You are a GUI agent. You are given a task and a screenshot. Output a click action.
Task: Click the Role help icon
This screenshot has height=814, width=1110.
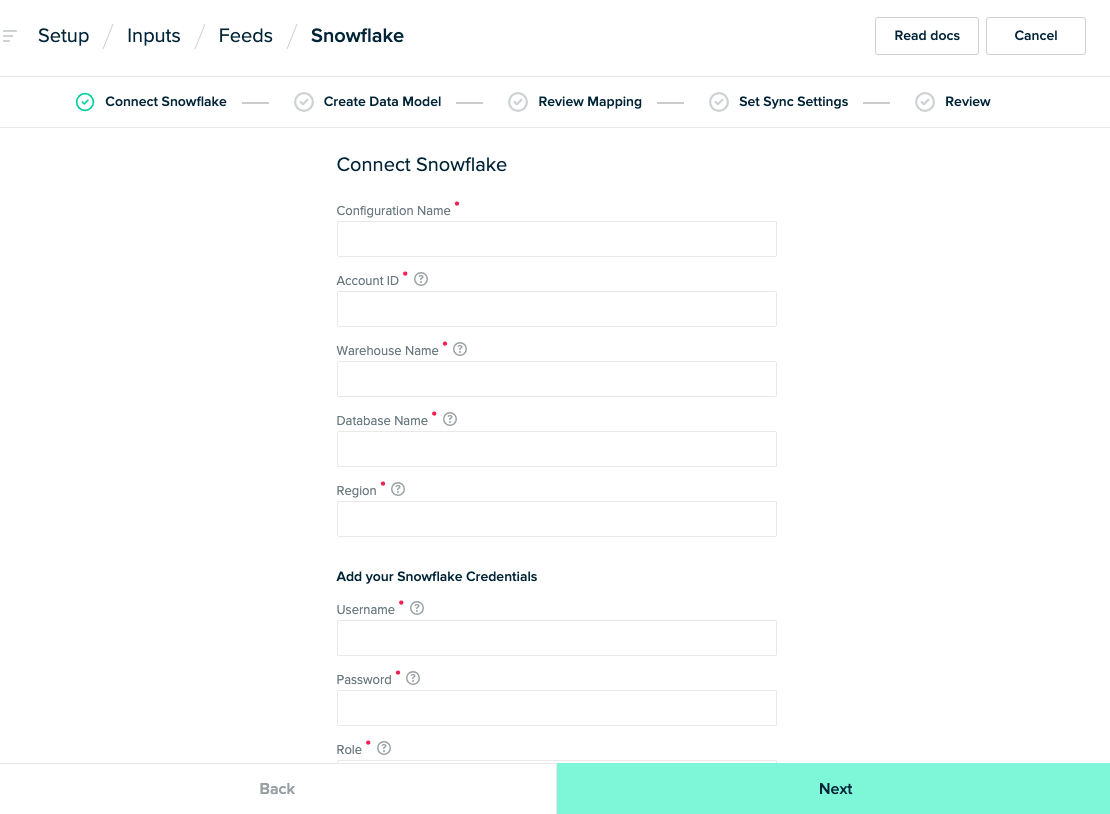pyautogui.click(x=384, y=749)
